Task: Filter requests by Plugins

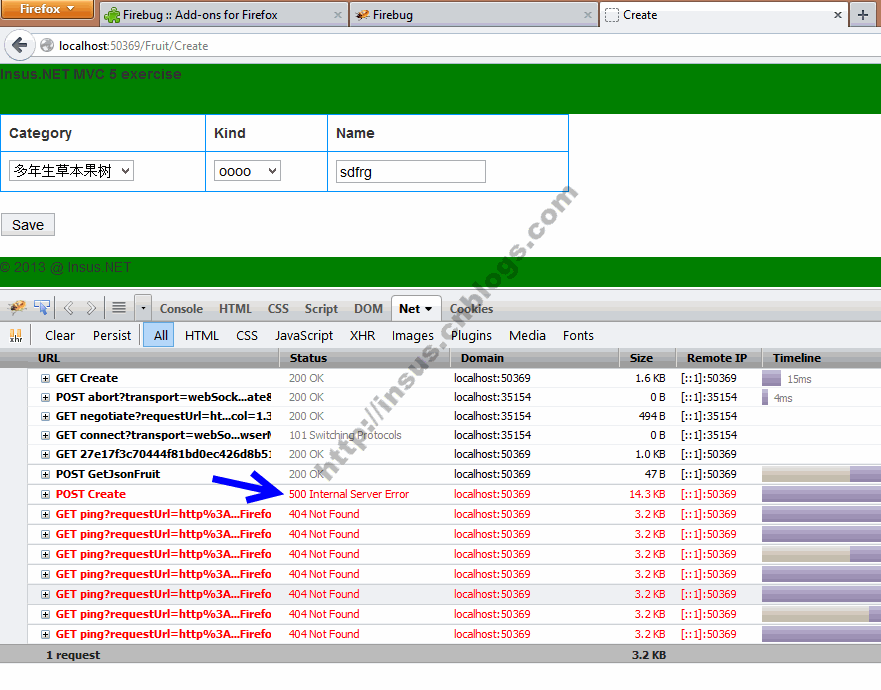Action: 471,335
